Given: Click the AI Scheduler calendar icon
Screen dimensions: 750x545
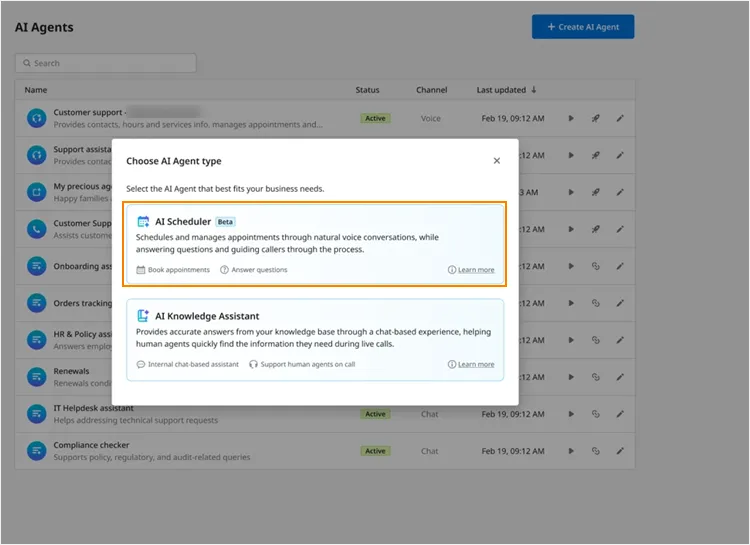Looking at the screenshot, I should (x=143, y=222).
